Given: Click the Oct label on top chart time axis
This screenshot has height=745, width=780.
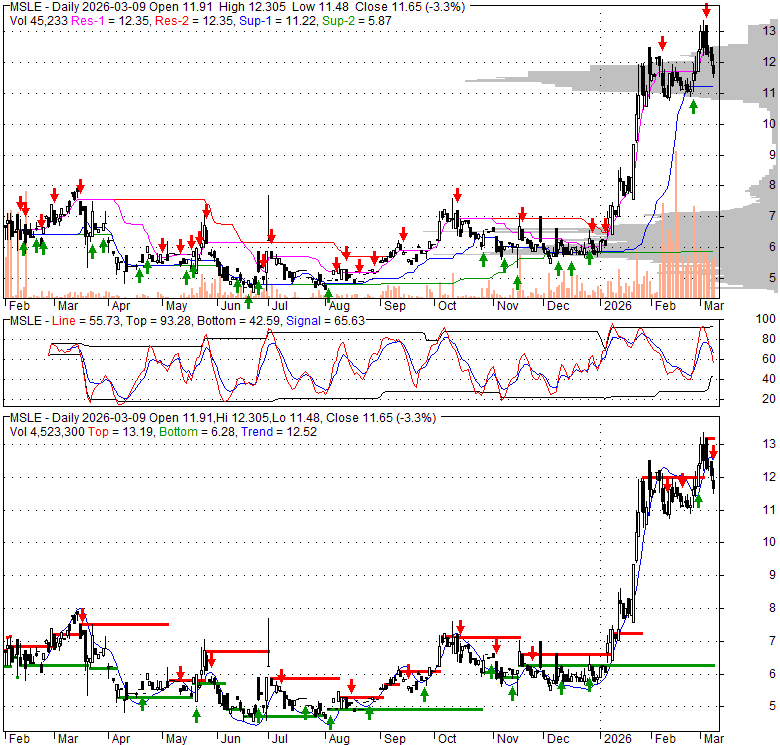Looking at the screenshot, I should (447, 306).
